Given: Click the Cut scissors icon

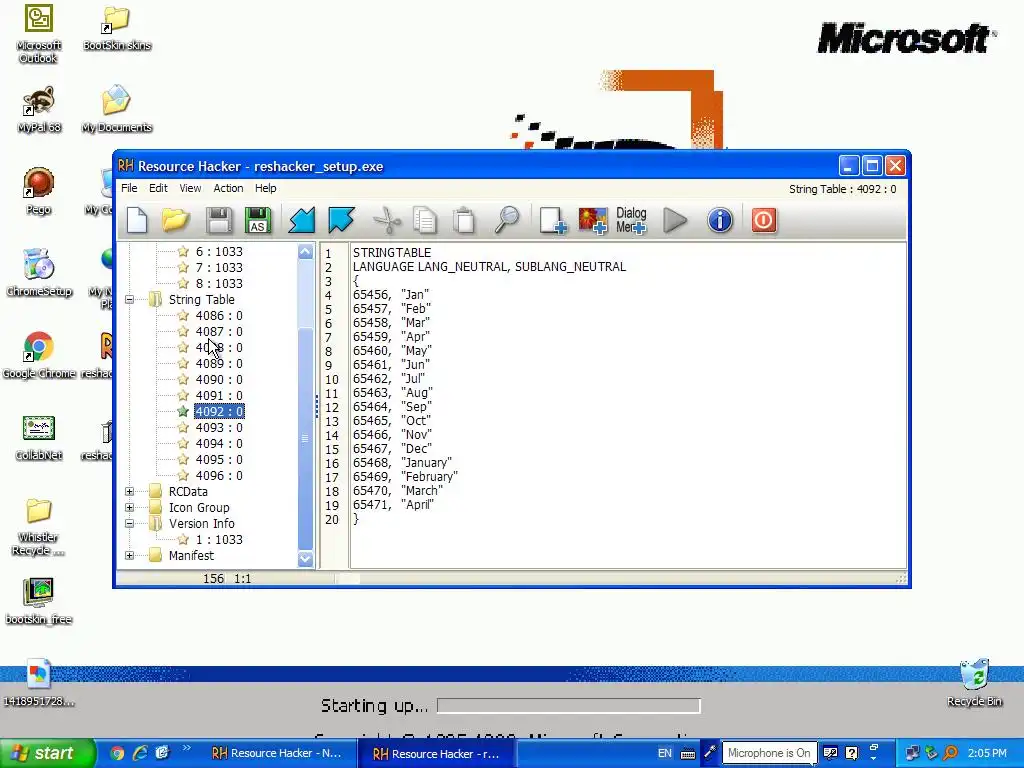Looking at the screenshot, I should pyautogui.click(x=387, y=220).
